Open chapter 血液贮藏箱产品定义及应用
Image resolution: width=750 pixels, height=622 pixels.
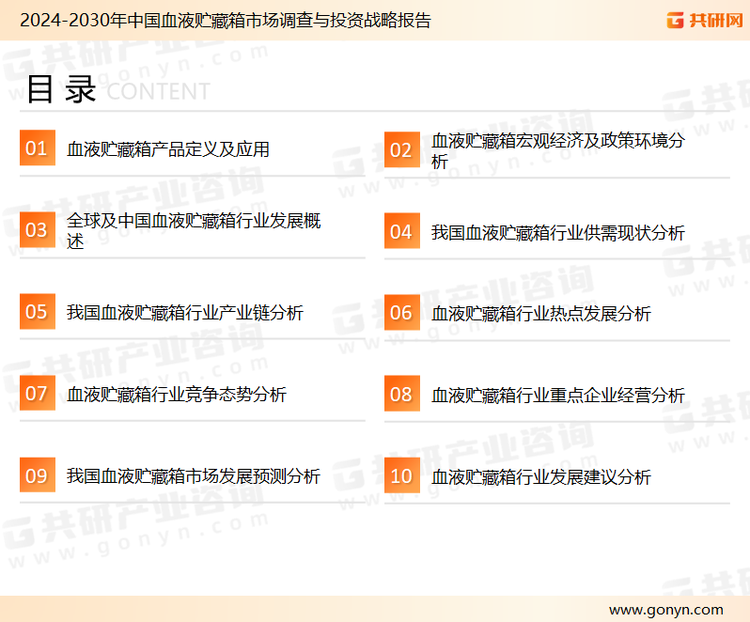(168, 149)
